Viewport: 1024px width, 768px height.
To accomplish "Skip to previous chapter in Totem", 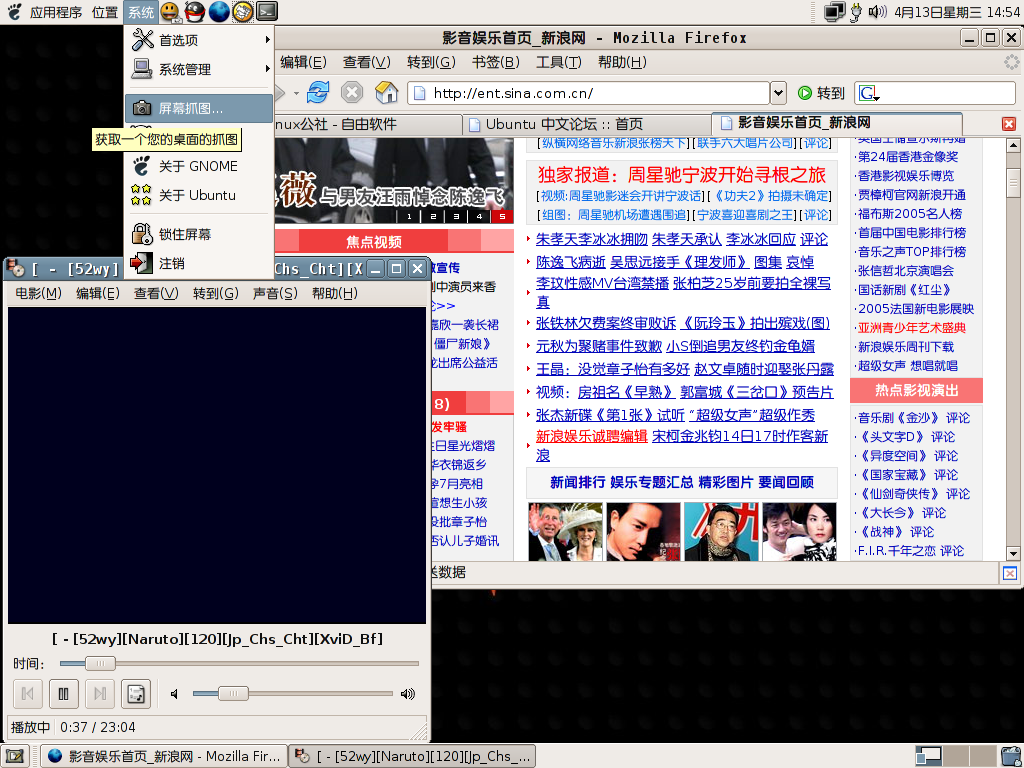I will point(27,694).
